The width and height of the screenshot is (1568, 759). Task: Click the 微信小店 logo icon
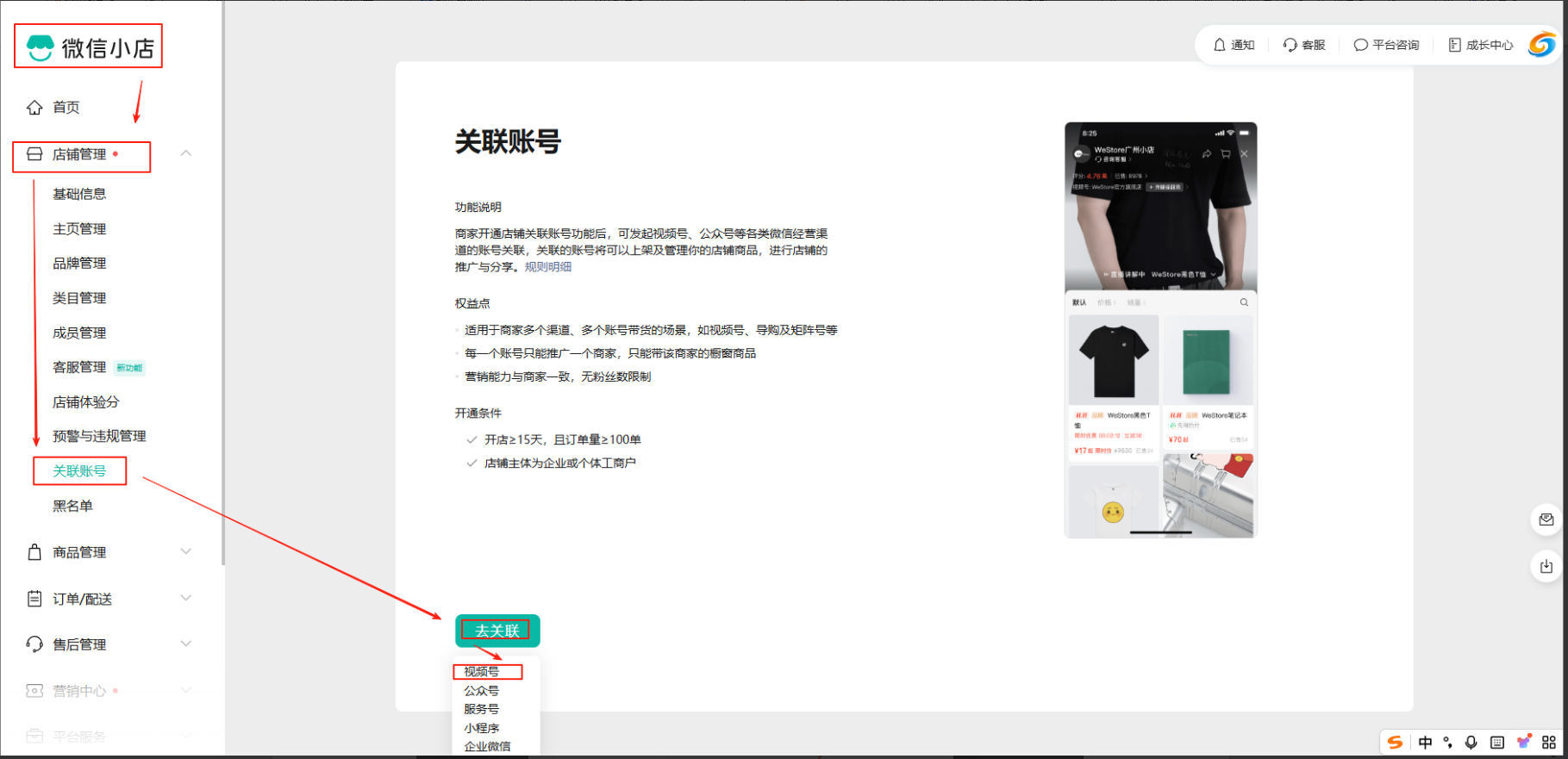[x=40, y=48]
